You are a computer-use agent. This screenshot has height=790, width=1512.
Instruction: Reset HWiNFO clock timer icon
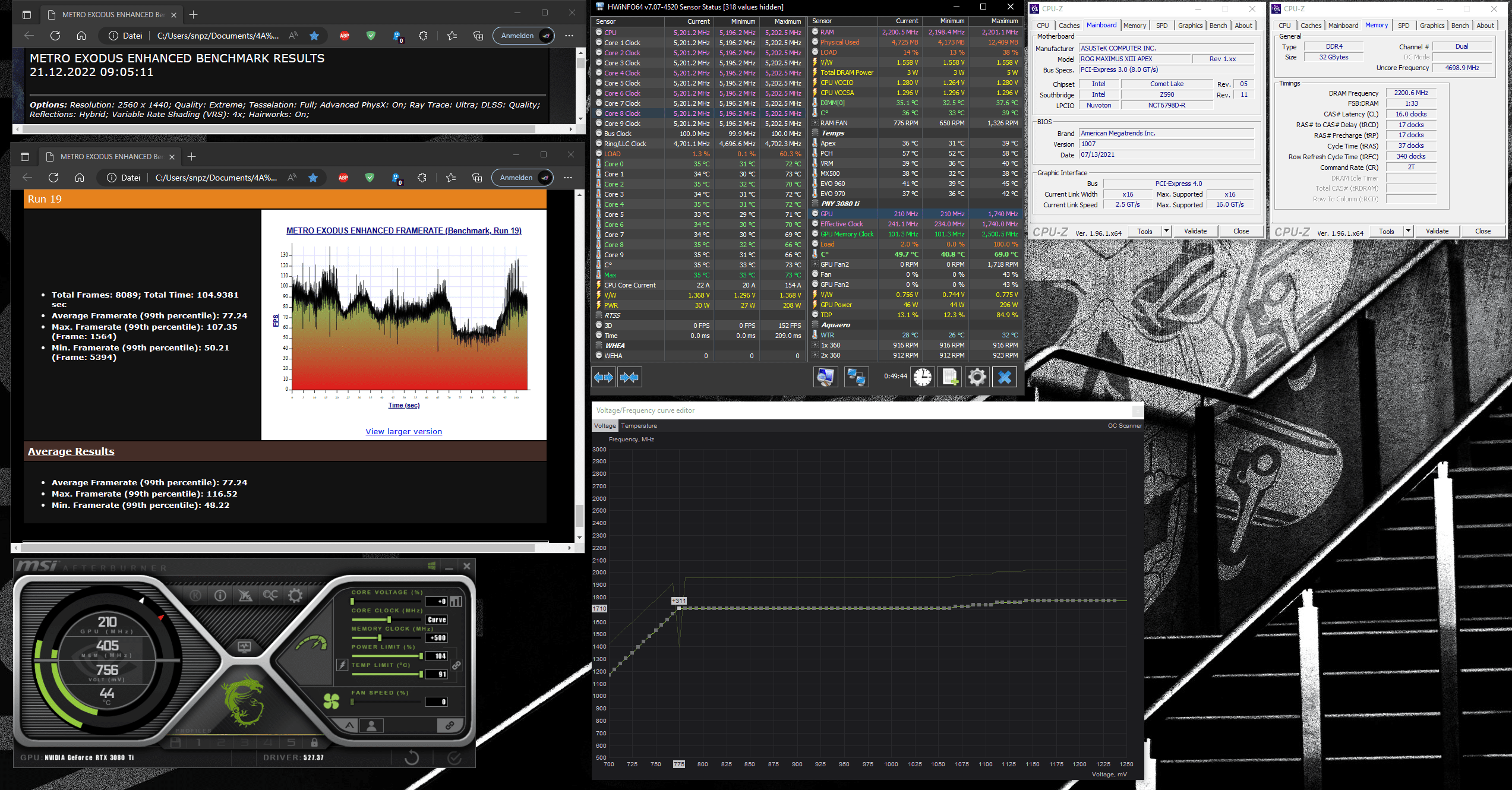pyautogui.click(x=923, y=377)
